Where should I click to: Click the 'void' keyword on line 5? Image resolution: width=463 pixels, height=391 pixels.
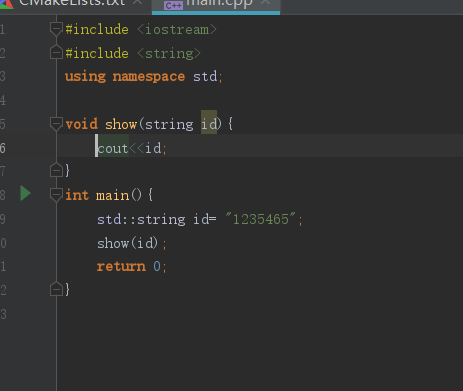pyautogui.click(x=82, y=124)
